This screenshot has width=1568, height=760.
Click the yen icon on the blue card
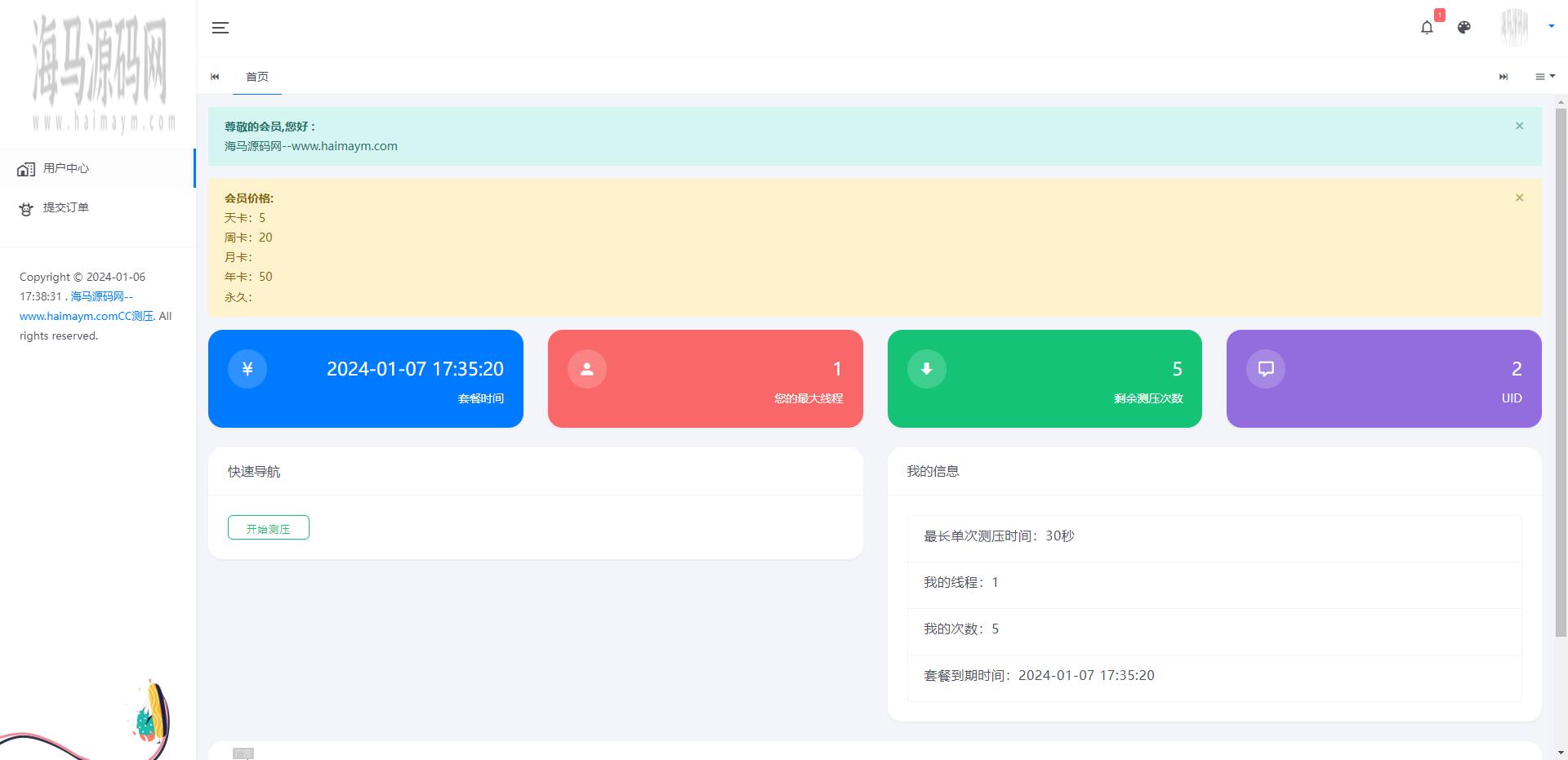[x=247, y=369]
